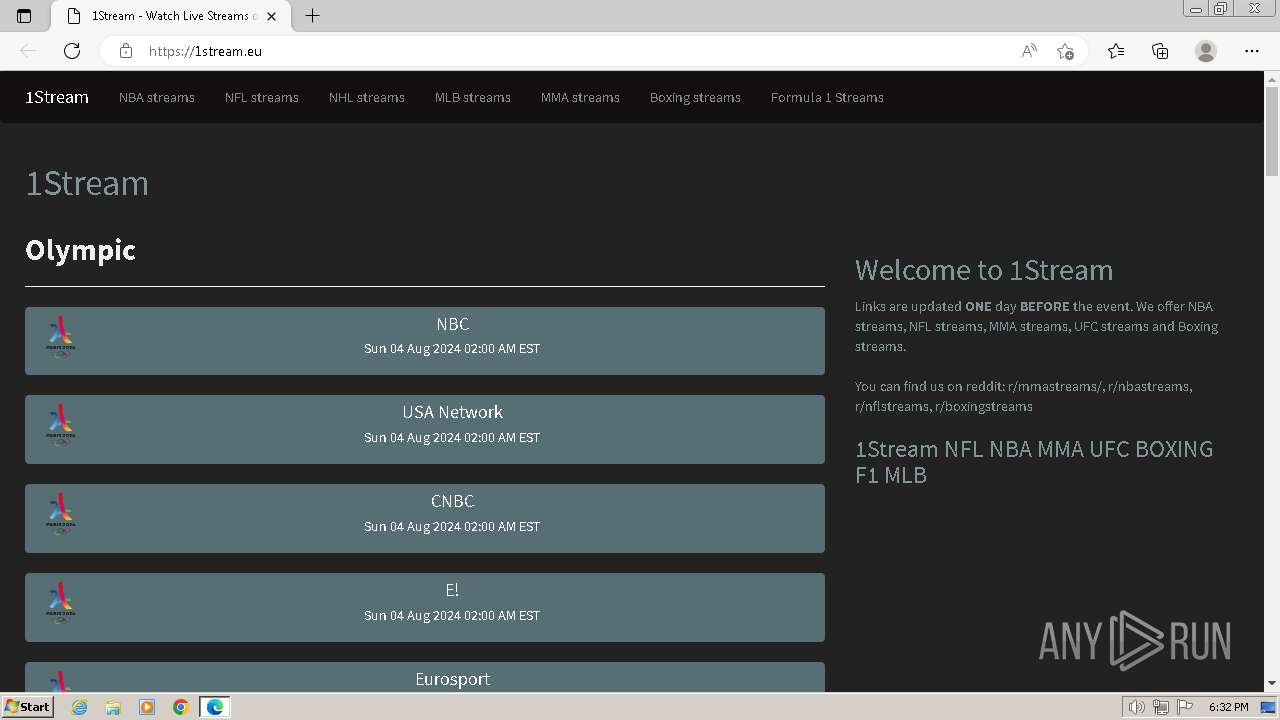Open the Windows Start button
The height and width of the screenshot is (720, 1280).
[x=27, y=707]
